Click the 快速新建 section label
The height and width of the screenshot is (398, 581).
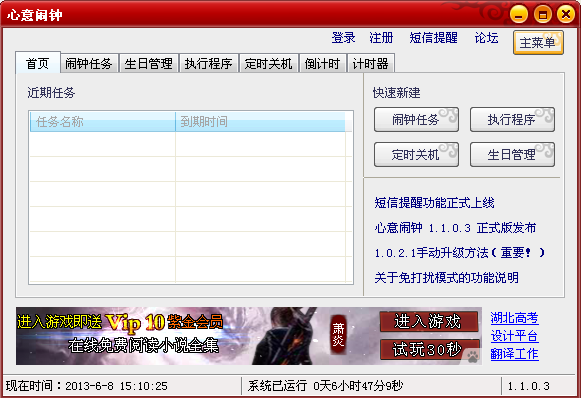(x=396, y=93)
